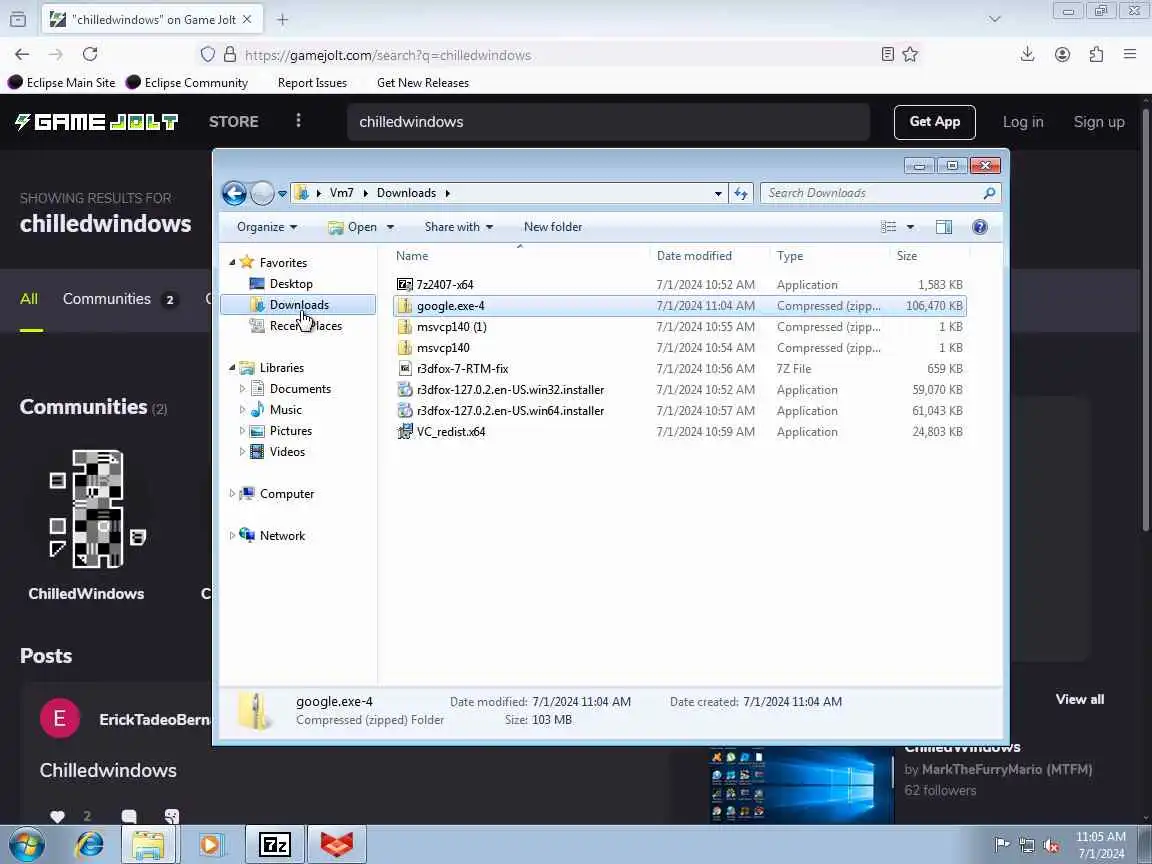Select Desktop in Favorites
The height and width of the screenshot is (864, 1152).
[x=291, y=284]
